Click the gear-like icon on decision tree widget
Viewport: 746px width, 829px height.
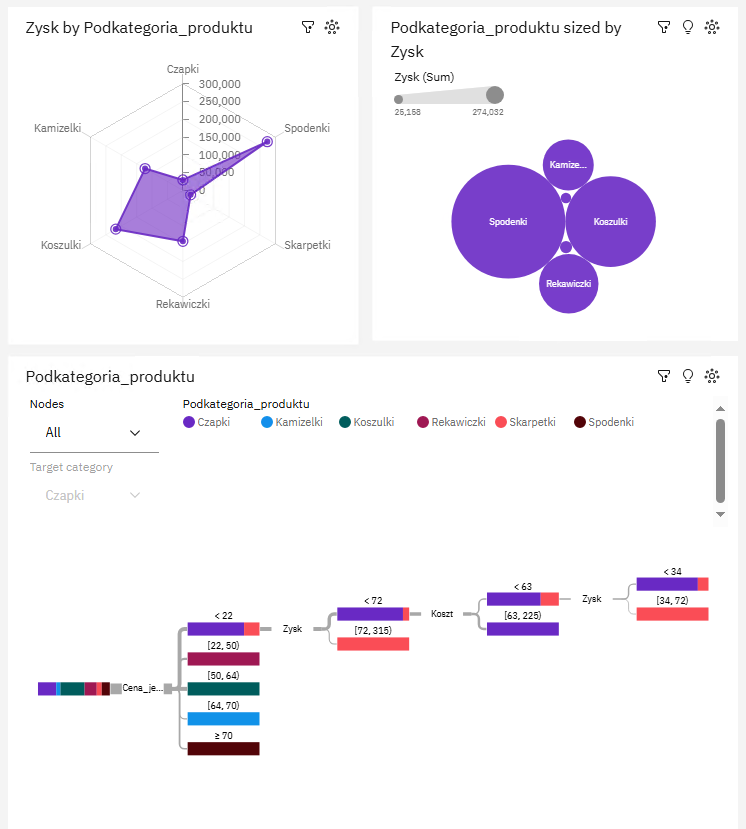tap(712, 376)
